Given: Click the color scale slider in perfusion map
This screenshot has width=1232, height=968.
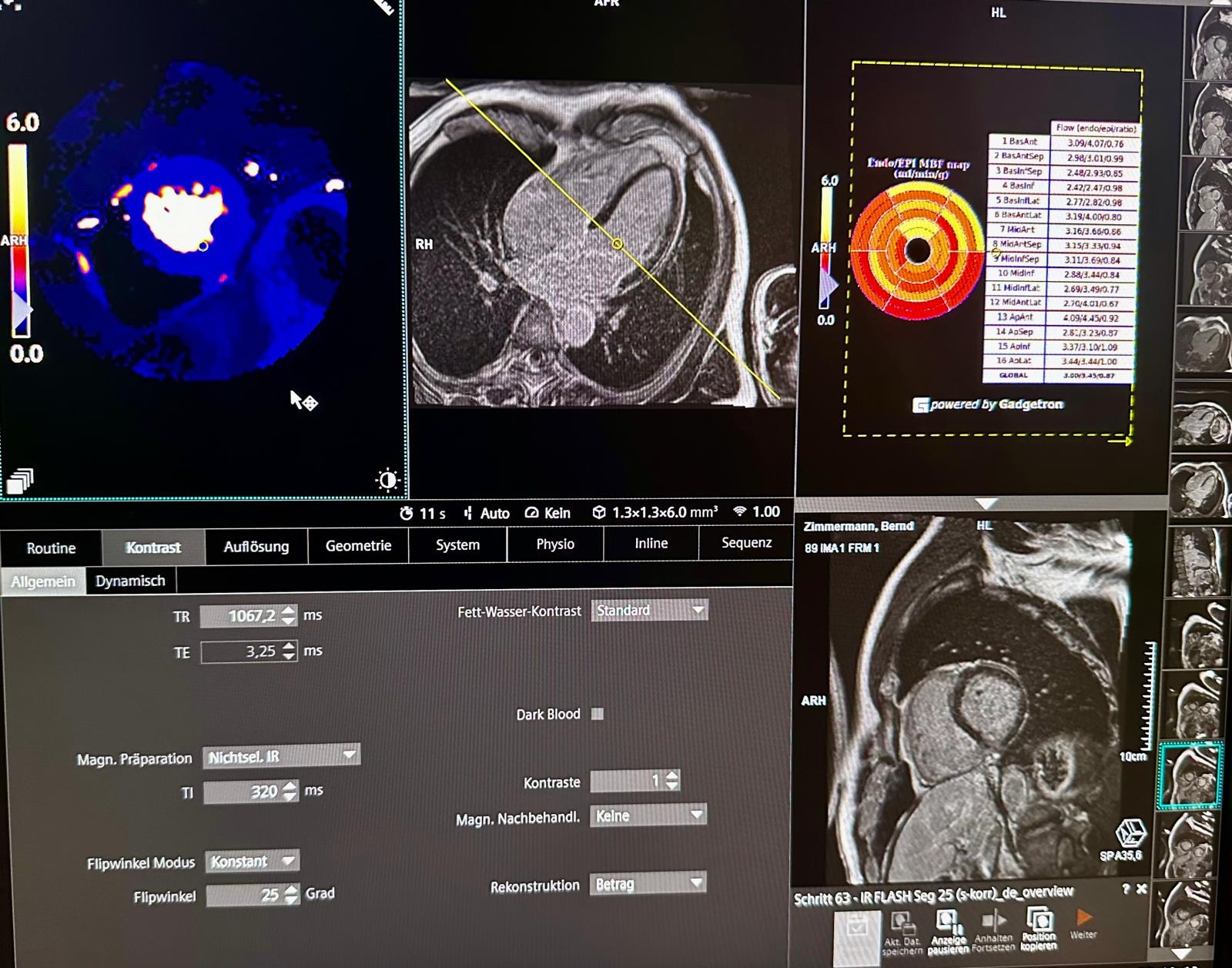Looking at the screenshot, I should [22, 312].
